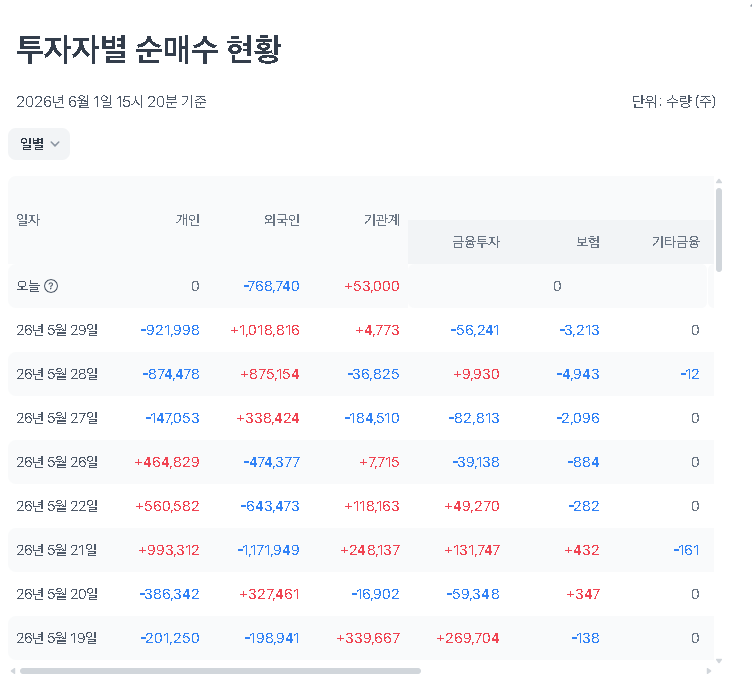
Task: Click the horizontal scrollbar left arrow
Action: pos(13,671)
